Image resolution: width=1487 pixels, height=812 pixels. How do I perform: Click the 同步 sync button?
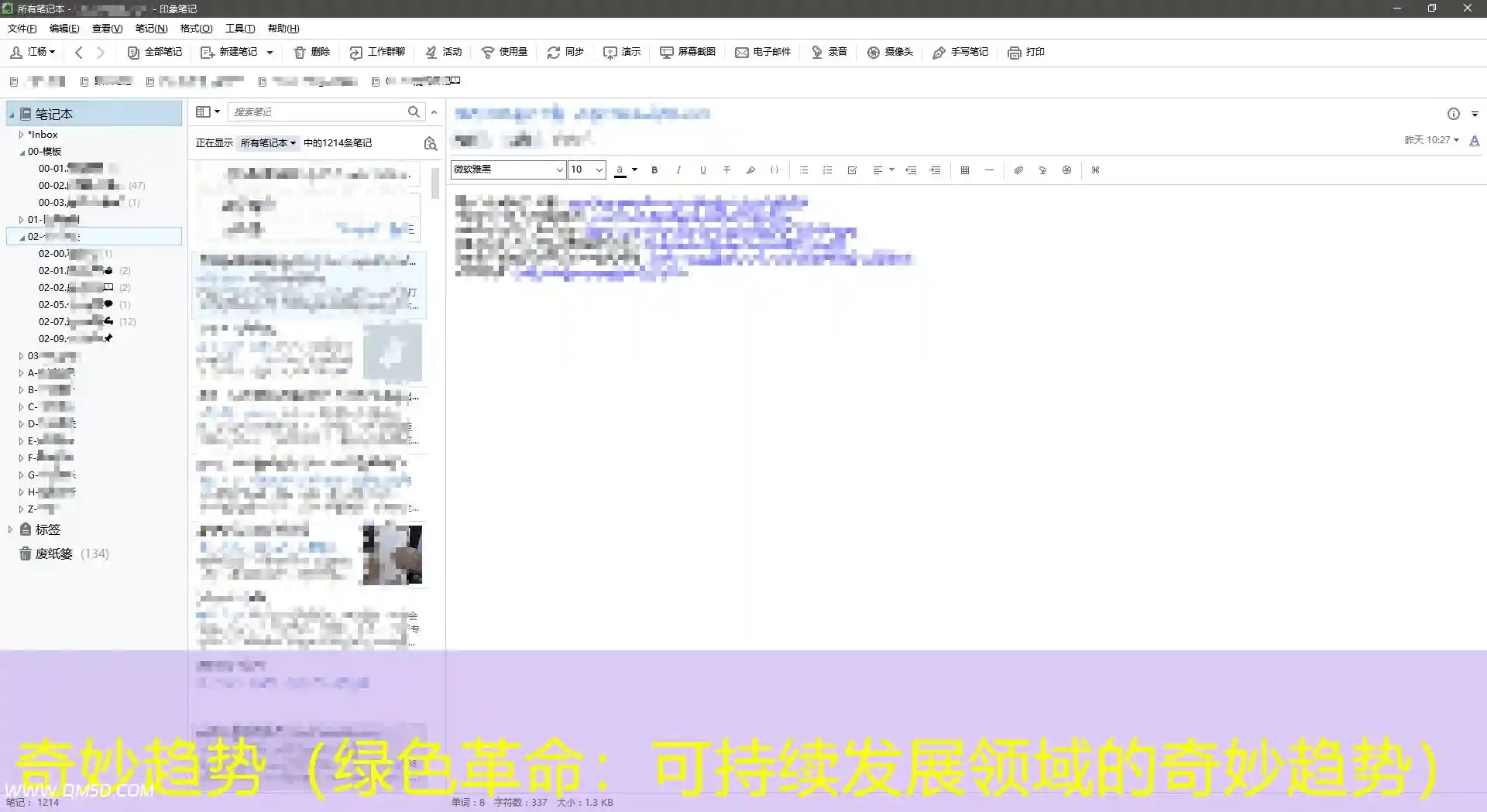click(x=565, y=52)
